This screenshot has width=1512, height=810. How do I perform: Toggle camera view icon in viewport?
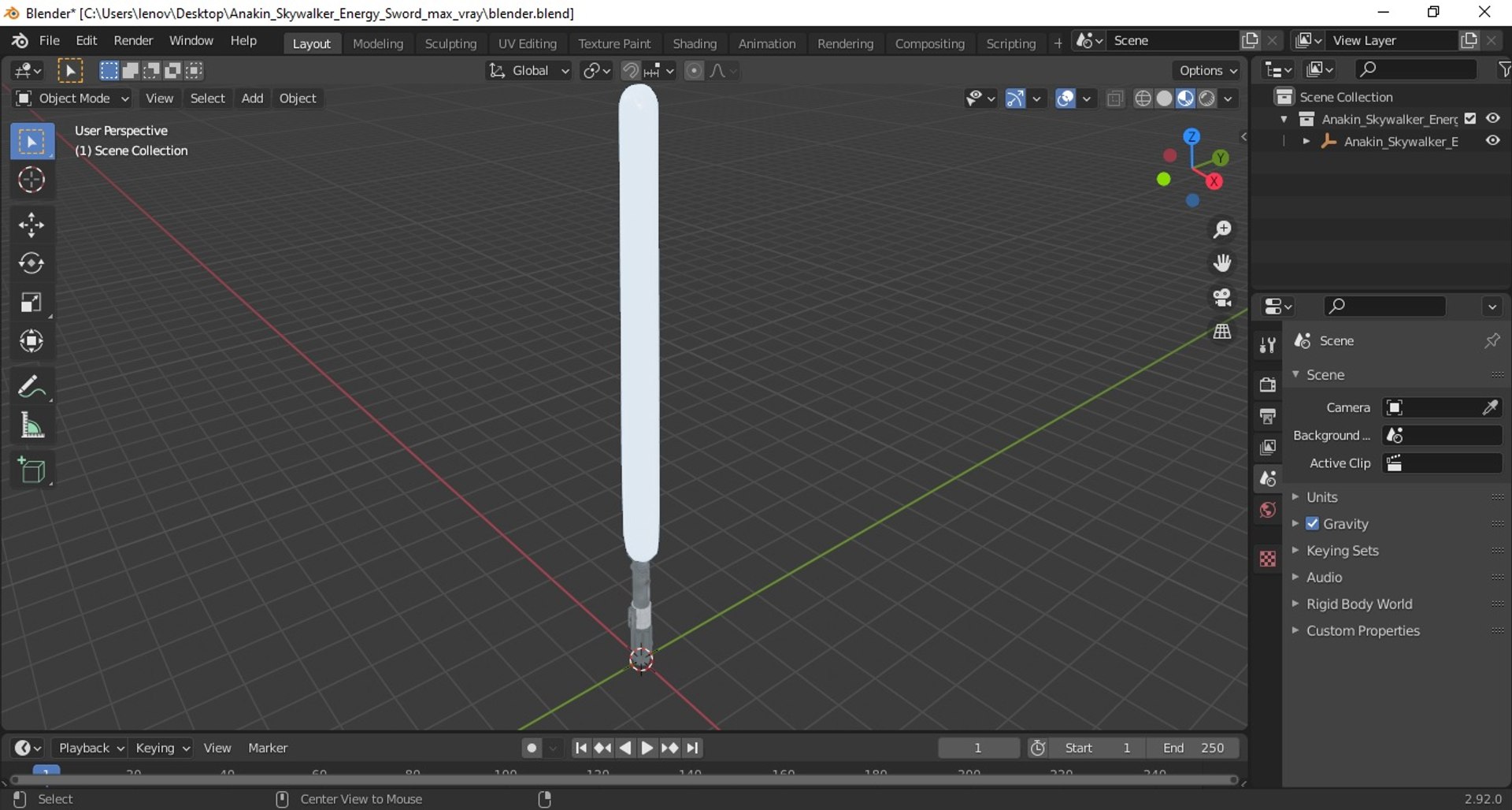(x=1222, y=297)
